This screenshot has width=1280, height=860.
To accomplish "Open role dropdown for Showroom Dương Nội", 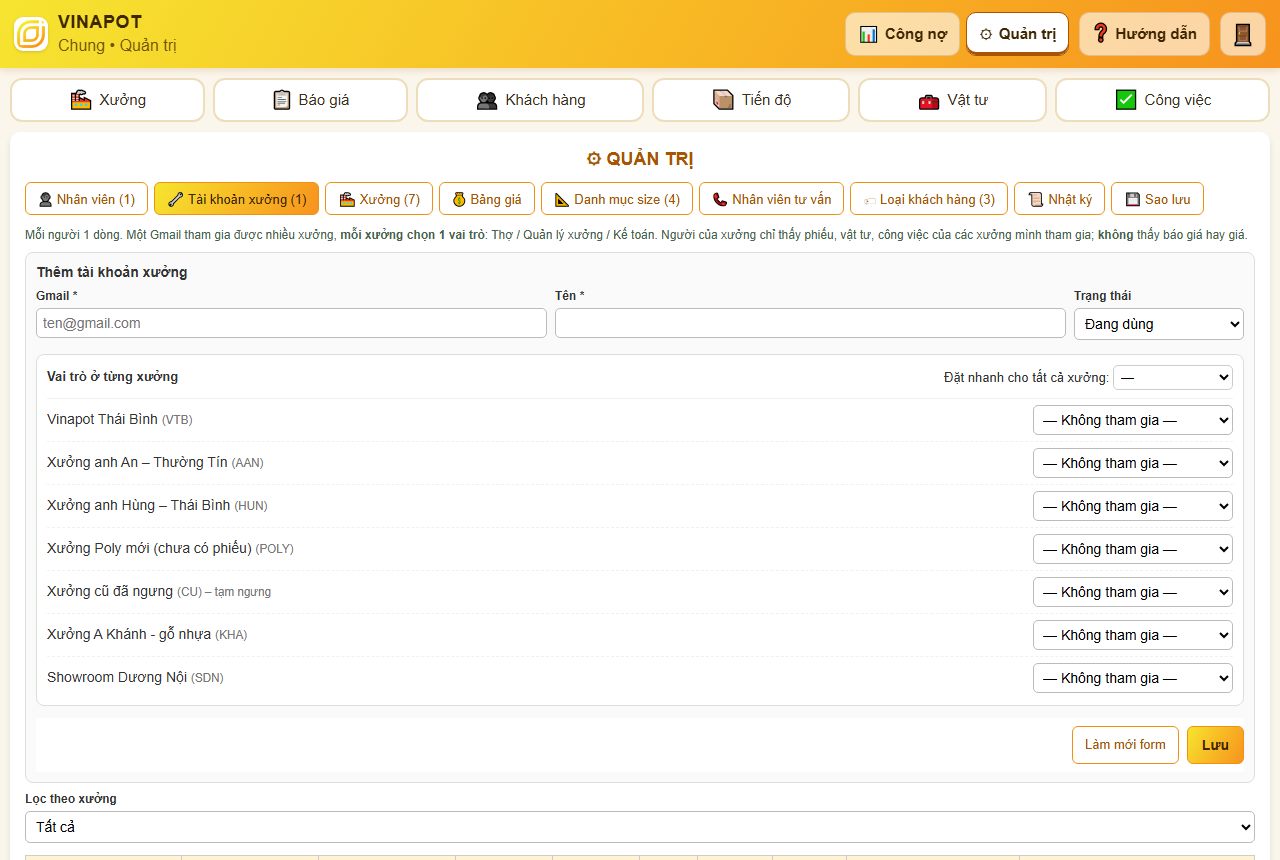I will tap(1133, 678).
